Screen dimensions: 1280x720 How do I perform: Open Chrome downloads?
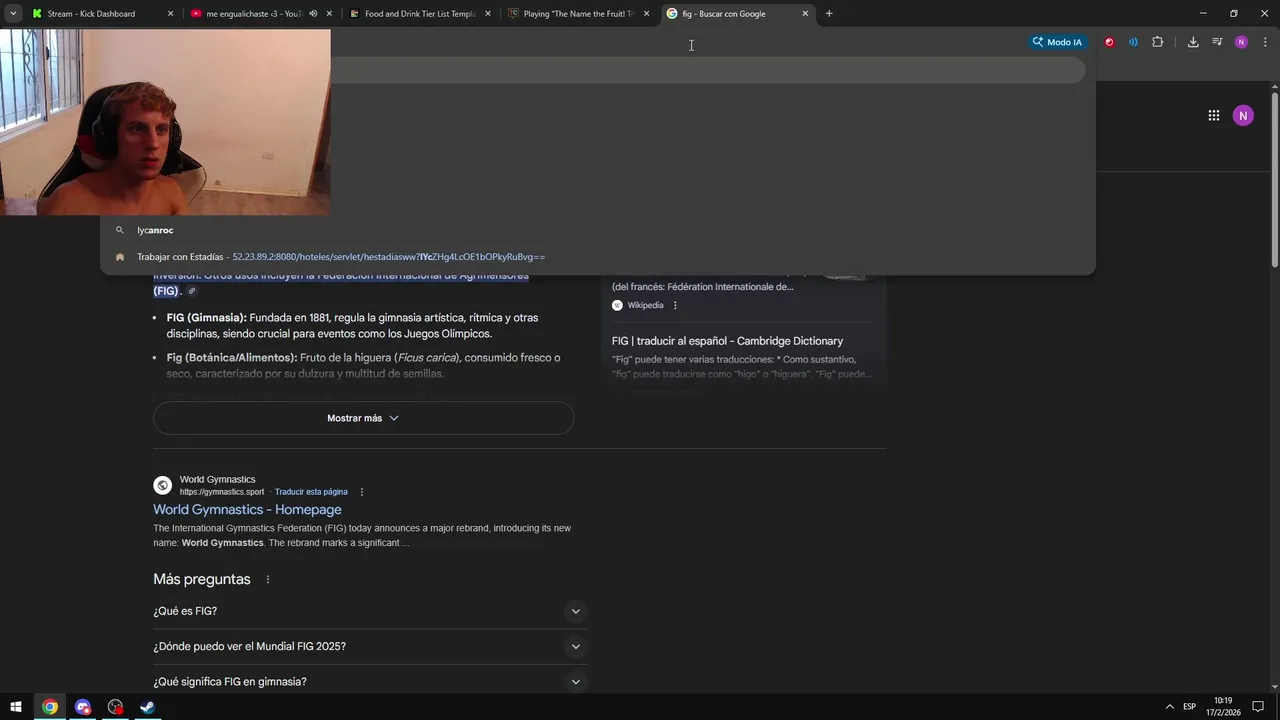pyautogui.click(x=1193, y=42)
